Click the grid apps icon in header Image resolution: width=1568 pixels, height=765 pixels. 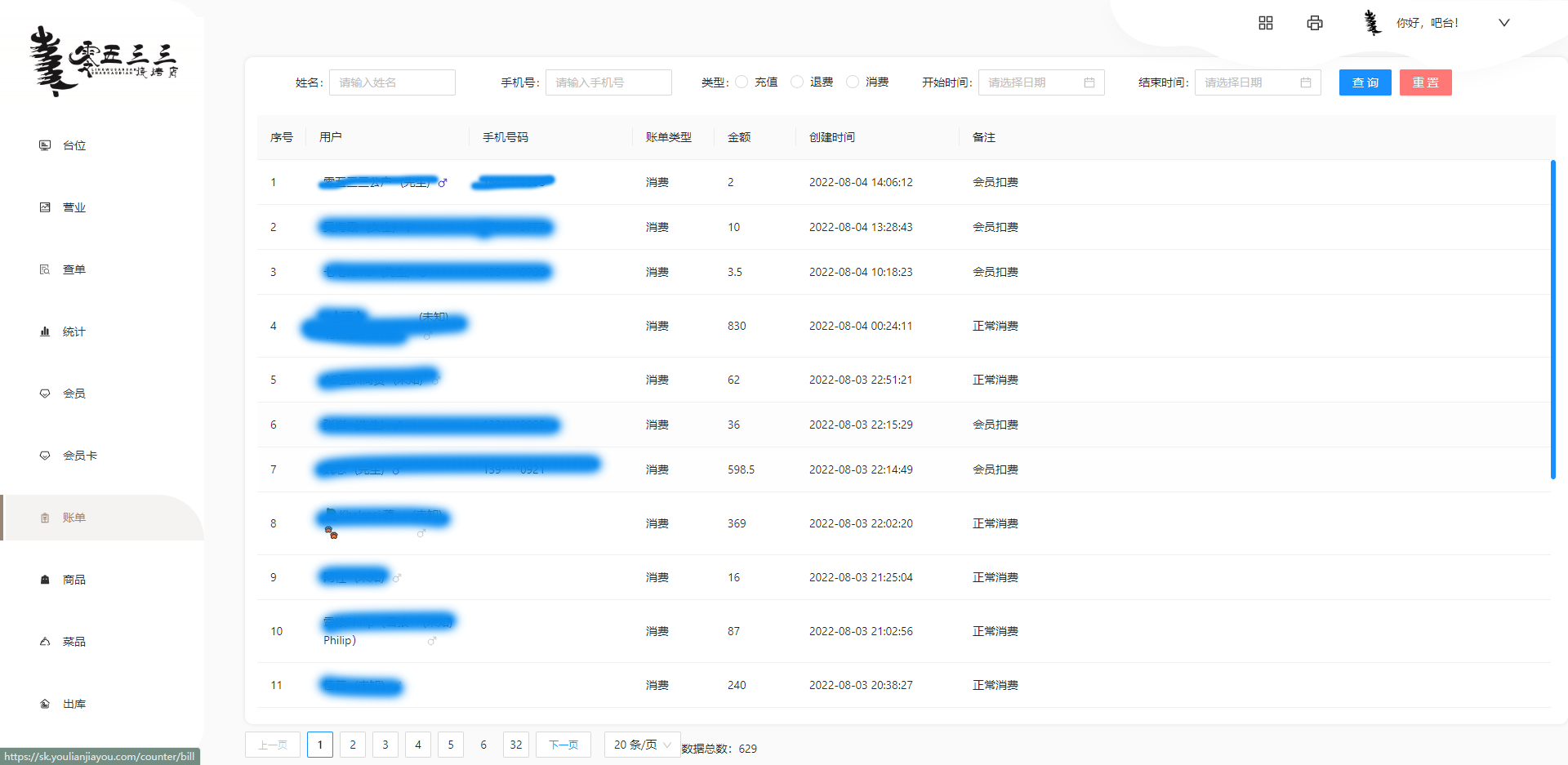point(1265,23)
